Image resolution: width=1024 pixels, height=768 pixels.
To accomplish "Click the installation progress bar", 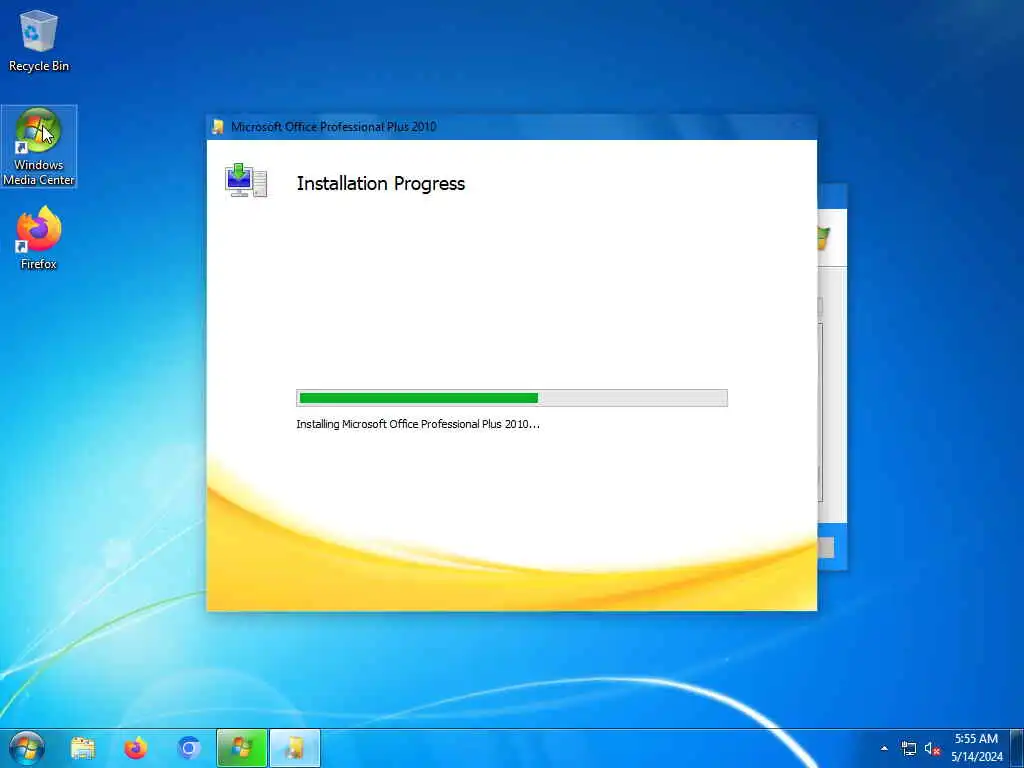I will pos(511,398).
